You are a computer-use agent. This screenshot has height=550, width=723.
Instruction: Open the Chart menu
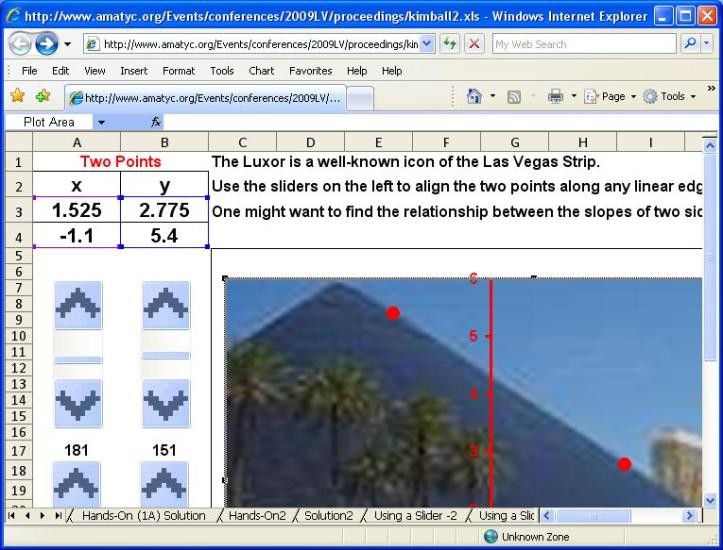tap(261, 71)
